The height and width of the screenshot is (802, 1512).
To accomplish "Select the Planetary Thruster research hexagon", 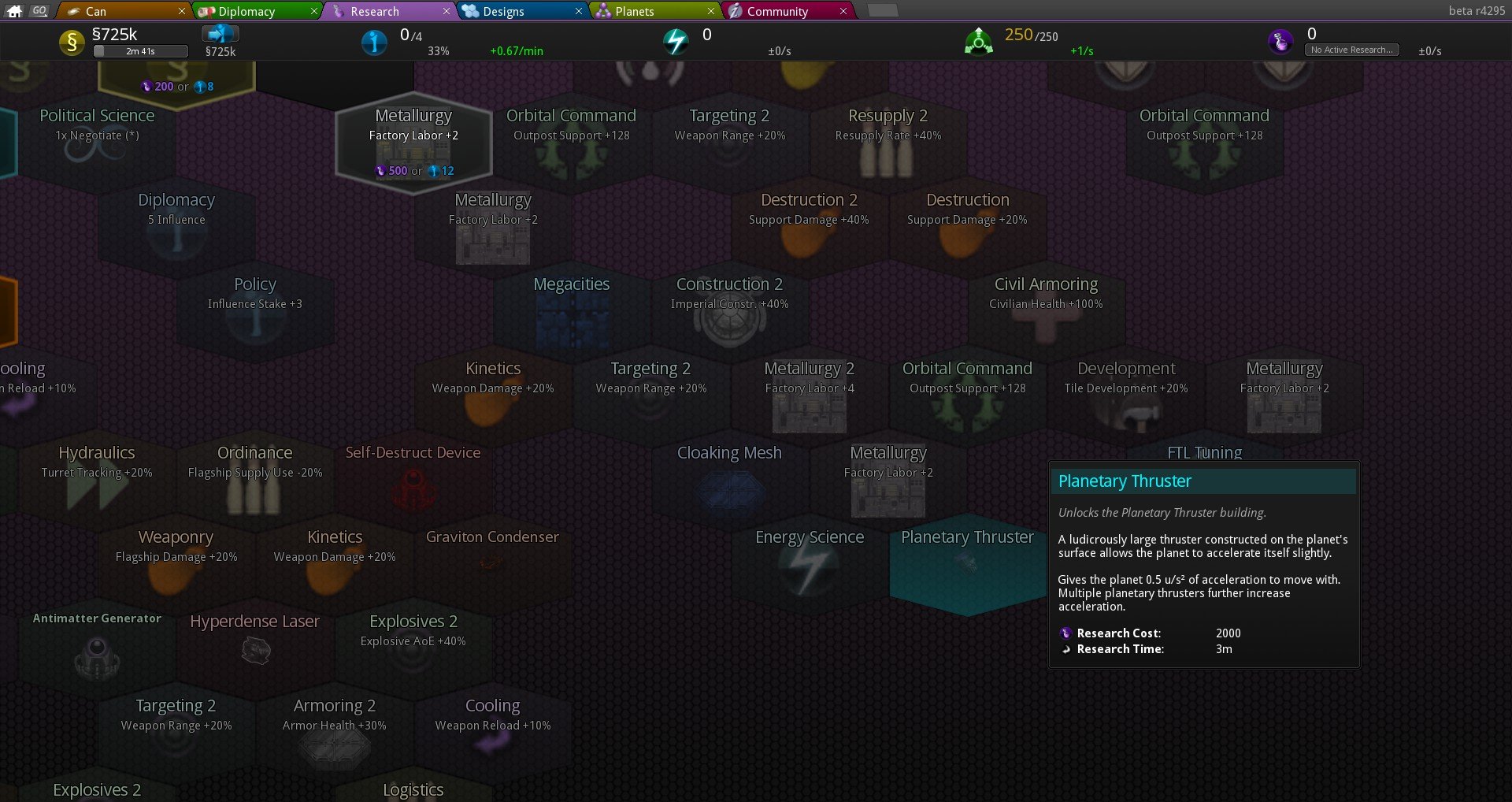I will click(967, 563).
